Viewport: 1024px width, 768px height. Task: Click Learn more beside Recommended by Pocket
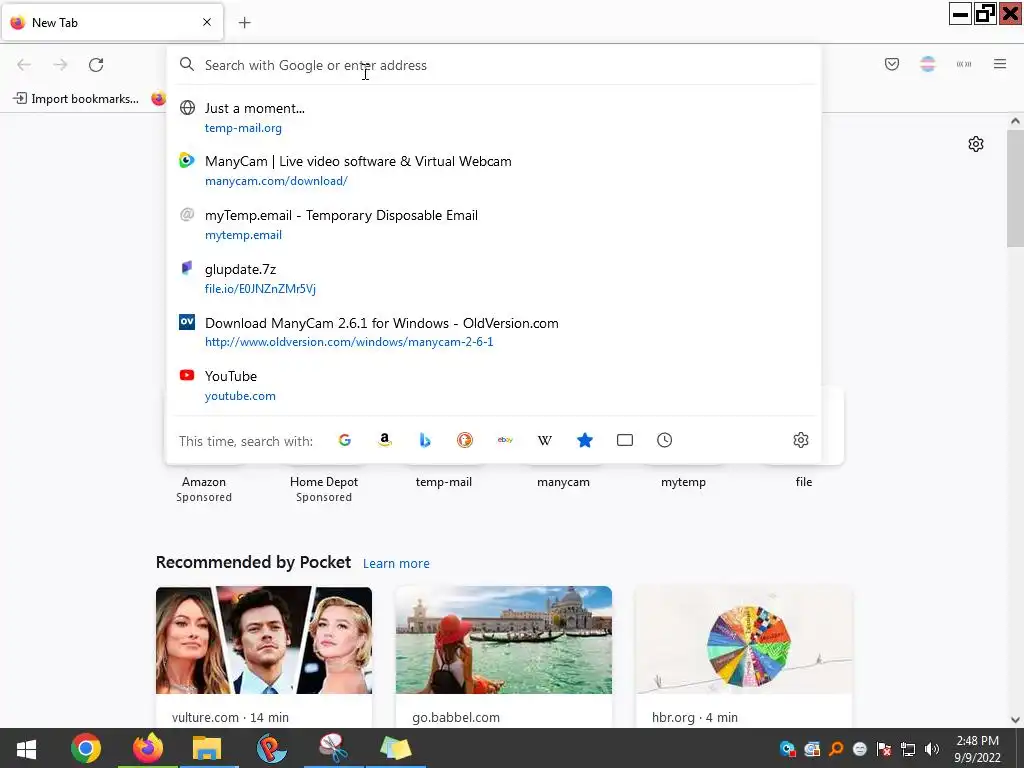[396, 564]
